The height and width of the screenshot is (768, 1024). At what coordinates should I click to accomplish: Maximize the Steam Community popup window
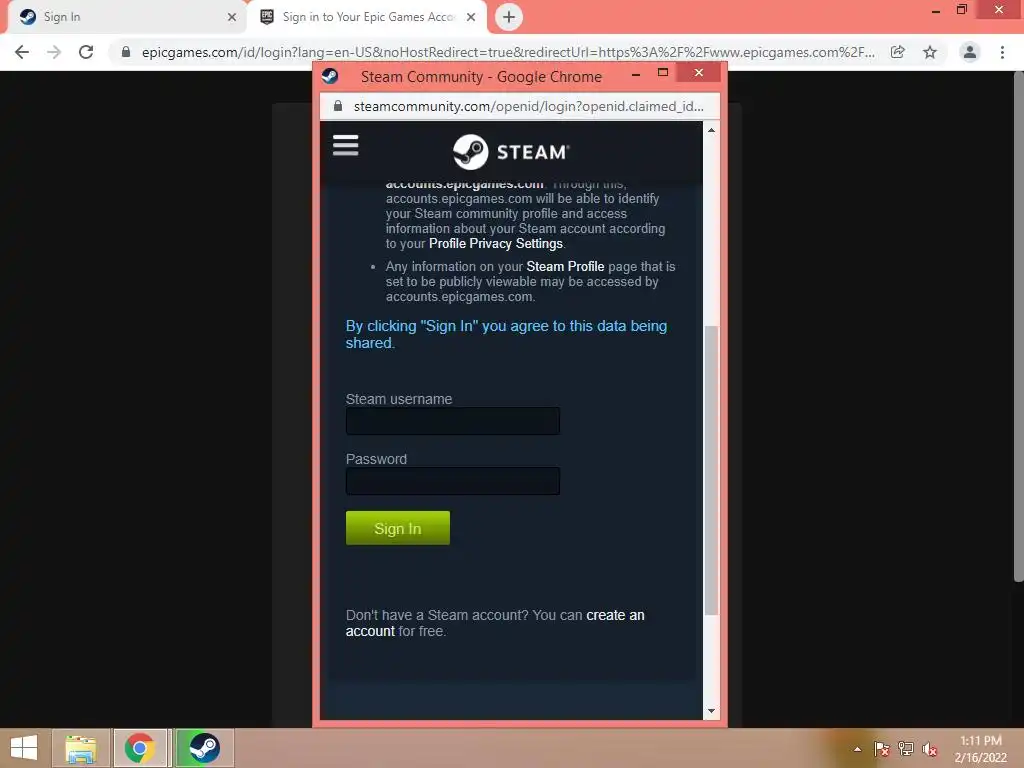click(x=663, y=72)
